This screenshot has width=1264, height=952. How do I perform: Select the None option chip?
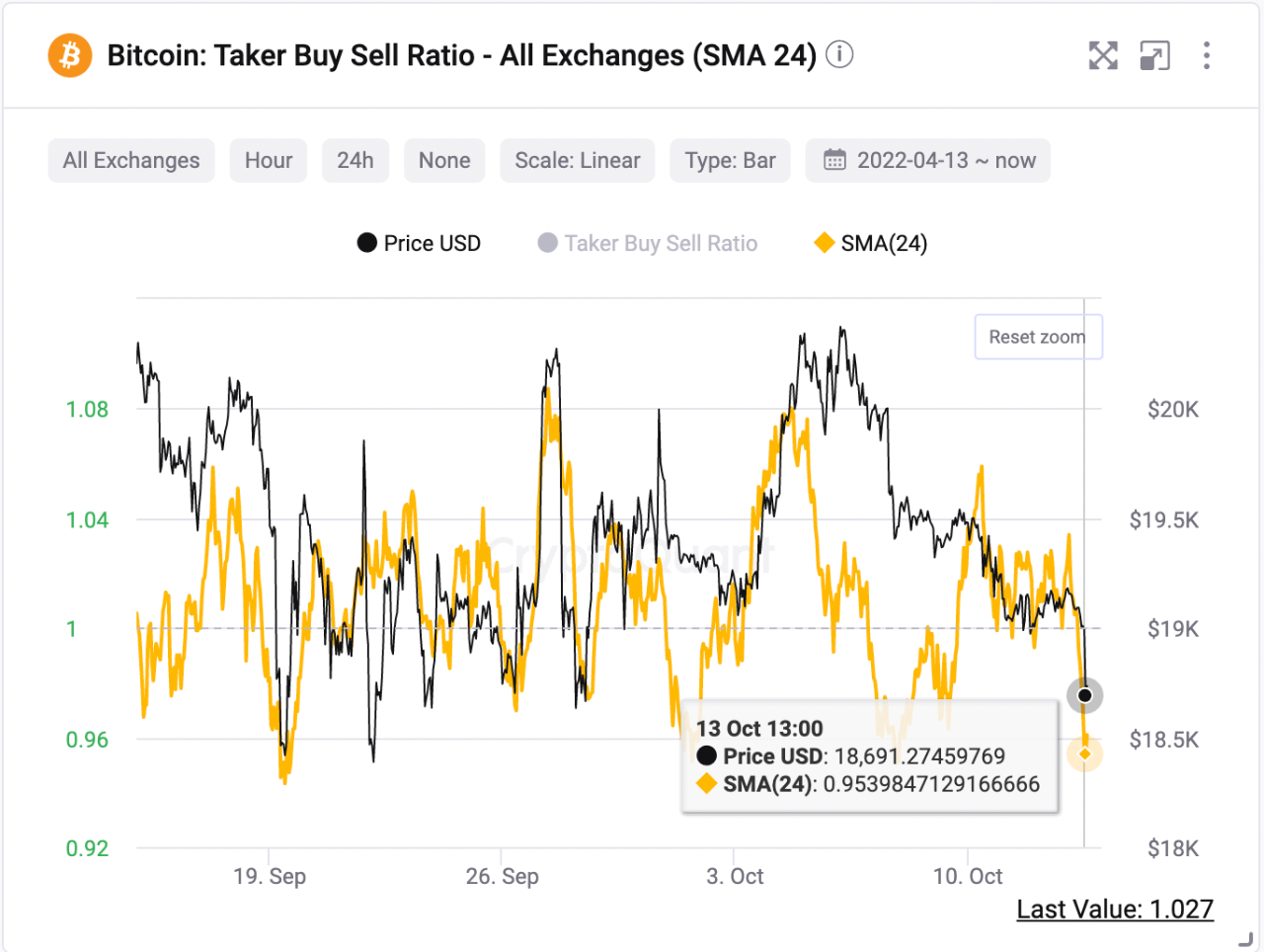click(443, 160)
